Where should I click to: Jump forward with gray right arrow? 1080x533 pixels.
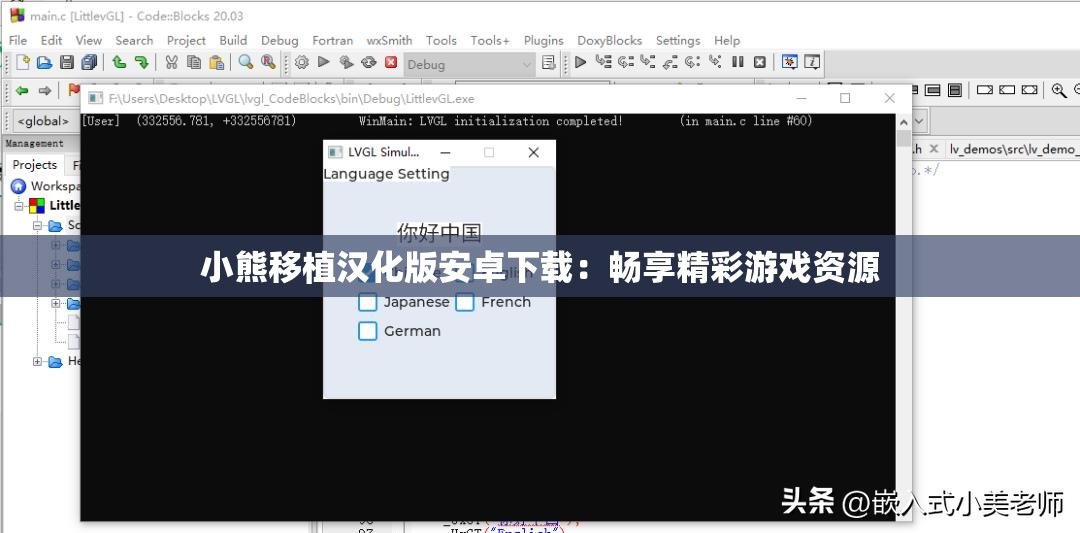tap(45, 90)
